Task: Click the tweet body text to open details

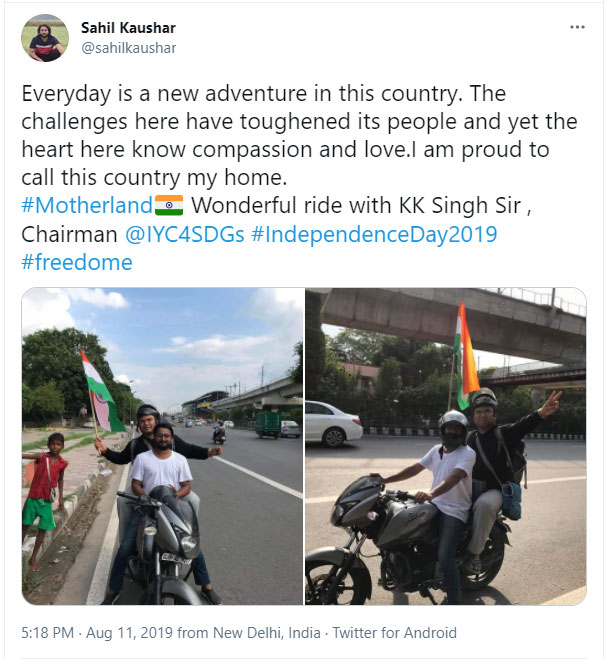Action: (299, 135)
